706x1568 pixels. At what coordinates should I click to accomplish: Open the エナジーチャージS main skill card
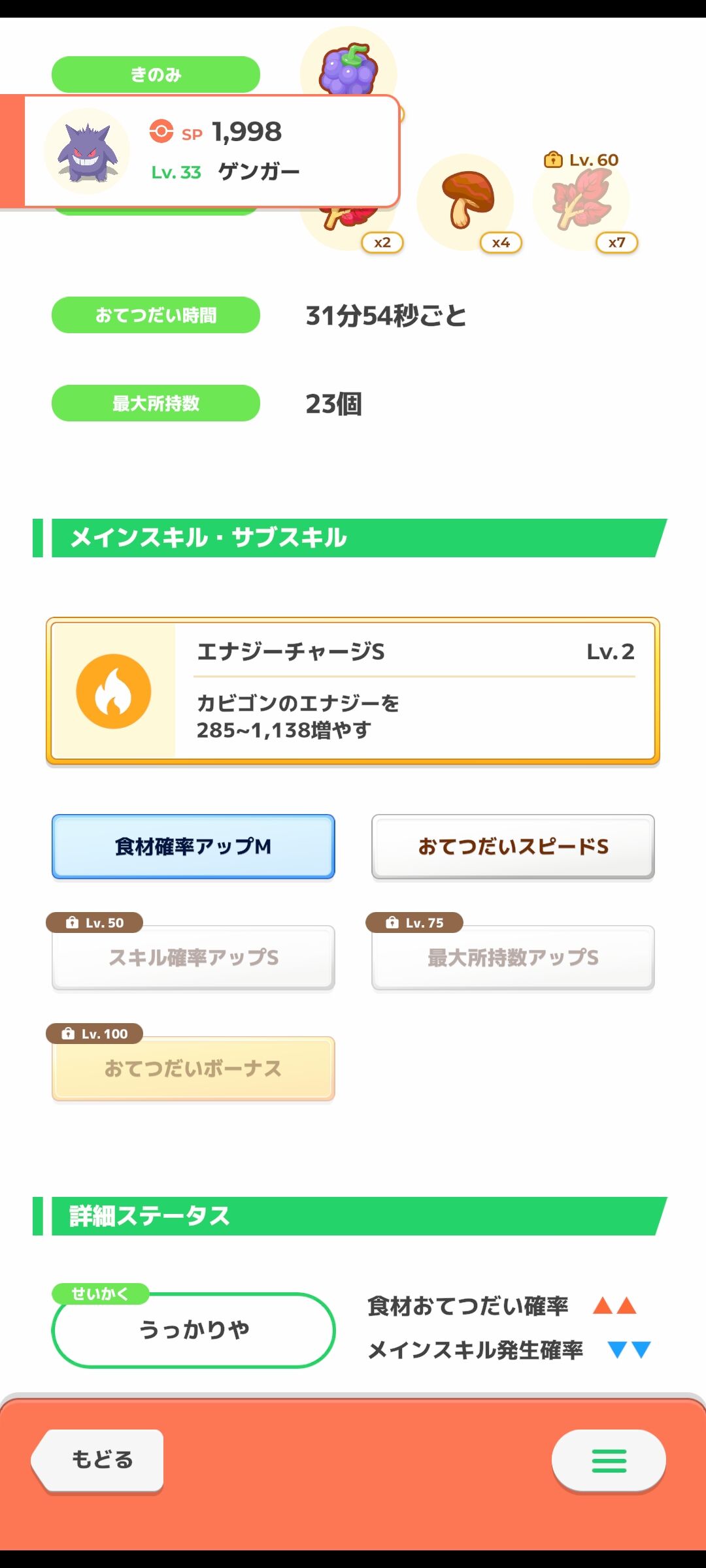(x=353, y=691)
